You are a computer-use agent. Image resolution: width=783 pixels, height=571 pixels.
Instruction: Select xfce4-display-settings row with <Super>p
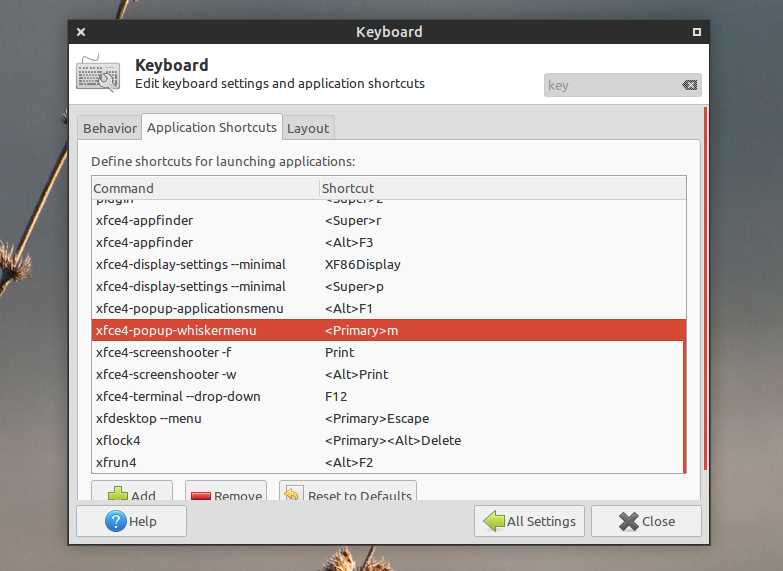tap(388, 286)
